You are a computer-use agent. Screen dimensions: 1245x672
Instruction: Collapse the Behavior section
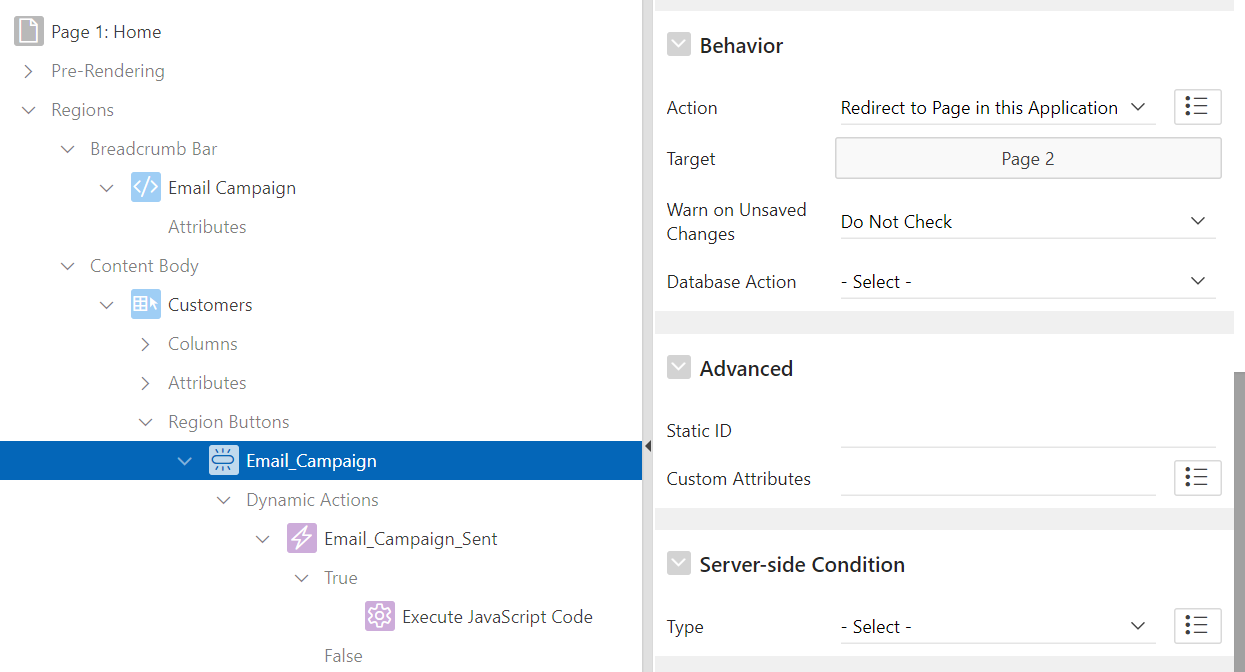[679, 45]
